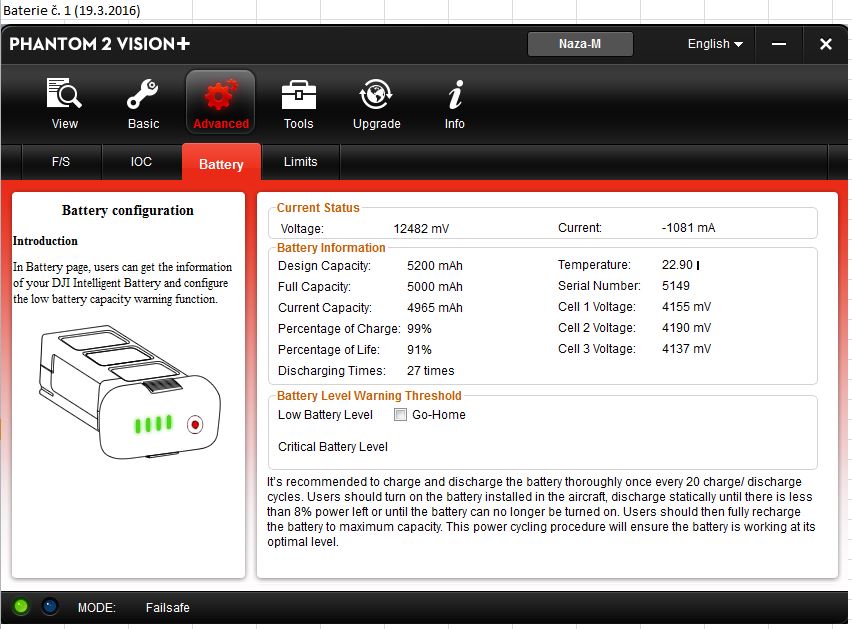Open the Upgrade globe icon
Viewport: 852px width, 629px height.
(x=376, y=104)
